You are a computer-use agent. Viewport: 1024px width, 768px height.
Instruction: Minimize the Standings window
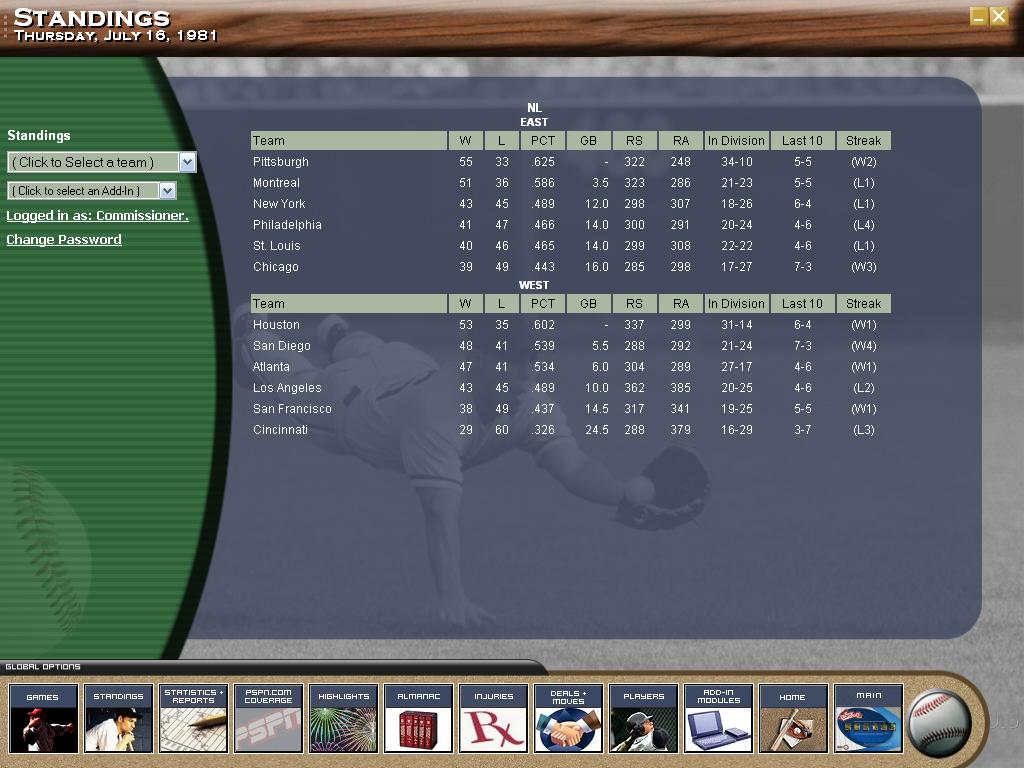click(x=978, y=16)
